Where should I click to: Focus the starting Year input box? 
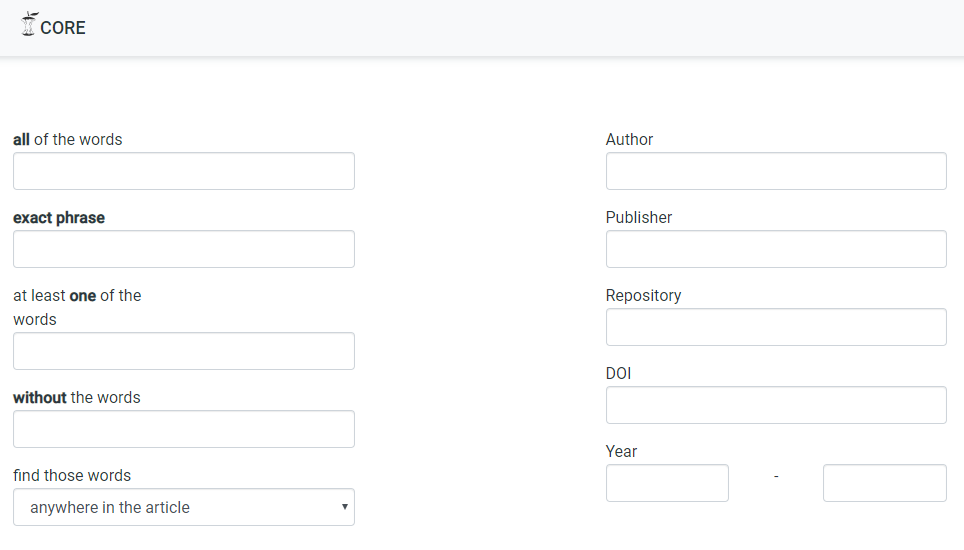tap(667, 483)
